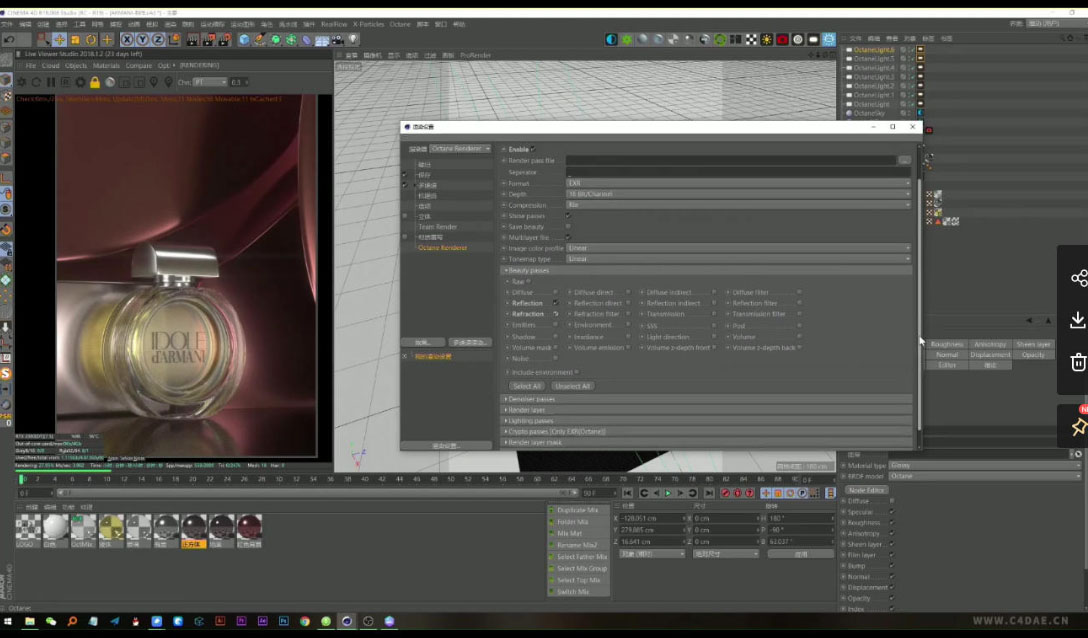The image size is (1088, 638).
Task: Select the Move tool in top toolbar
Action: point(60,40)
